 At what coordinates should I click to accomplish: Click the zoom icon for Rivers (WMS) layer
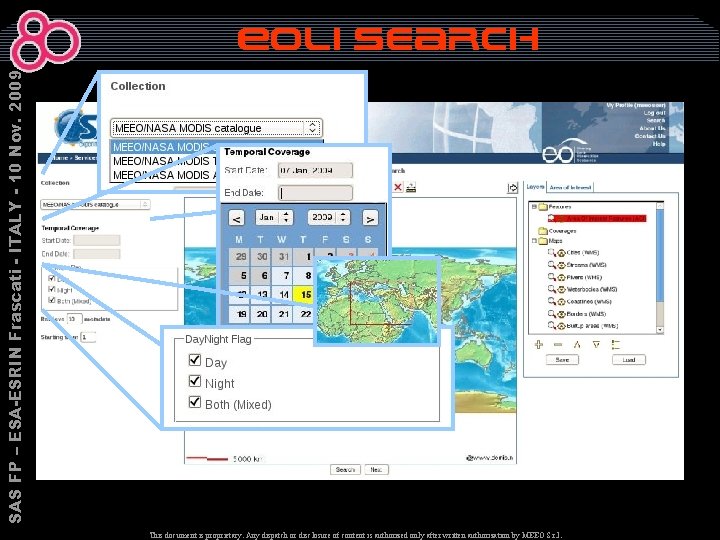point(551,277)
